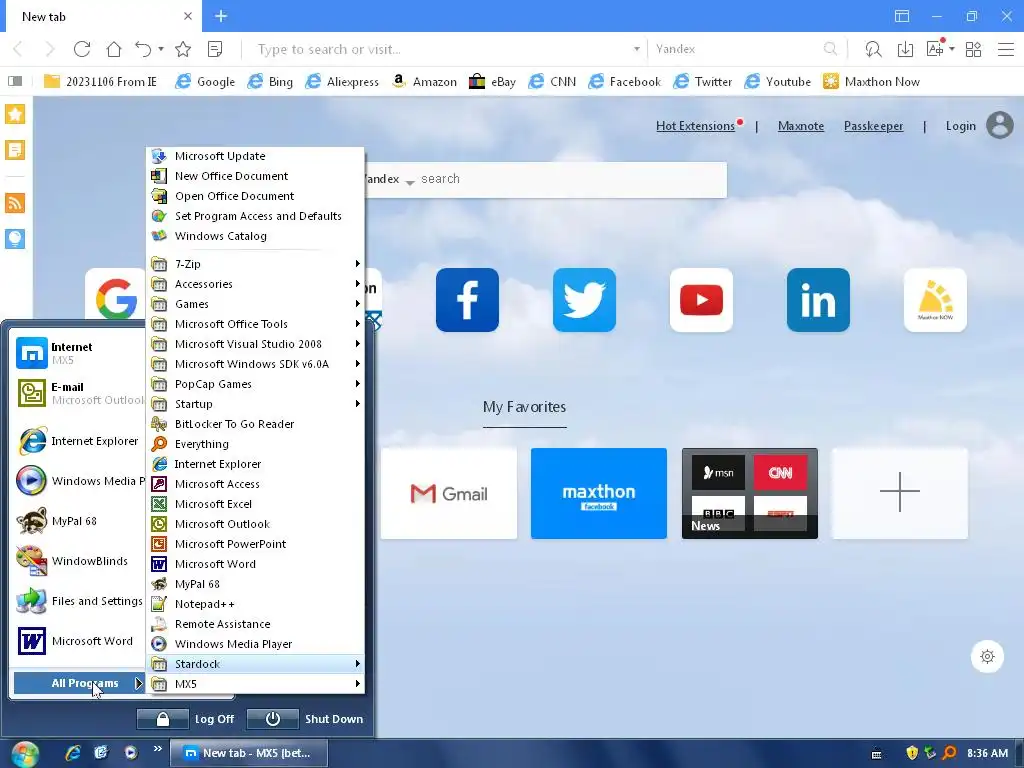The height and width of the screenshot is (768, 1024).
Task: Open the Favorites star in sidebar
Action: pos(15,114)
